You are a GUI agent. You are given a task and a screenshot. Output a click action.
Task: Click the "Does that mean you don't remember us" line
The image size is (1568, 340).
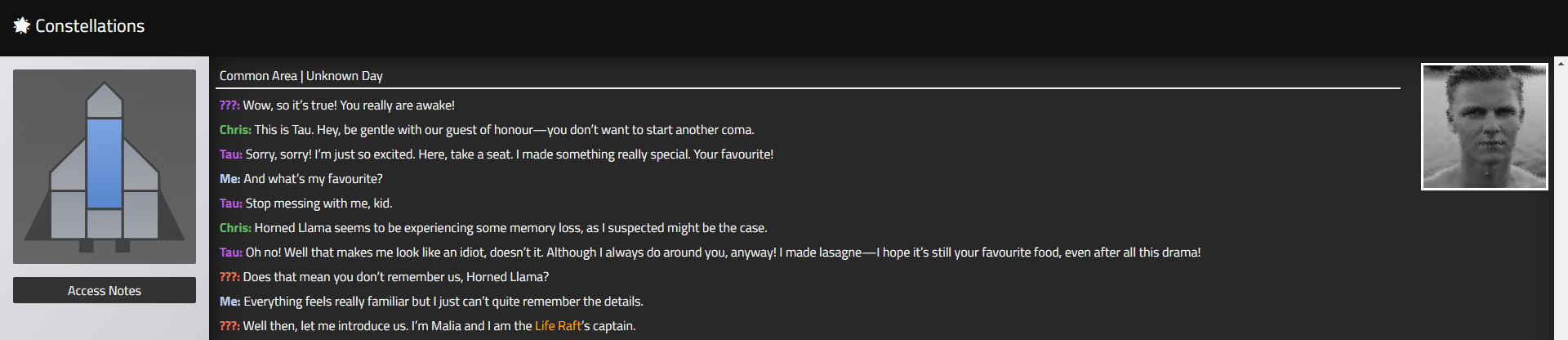click(x=384, y=277)
